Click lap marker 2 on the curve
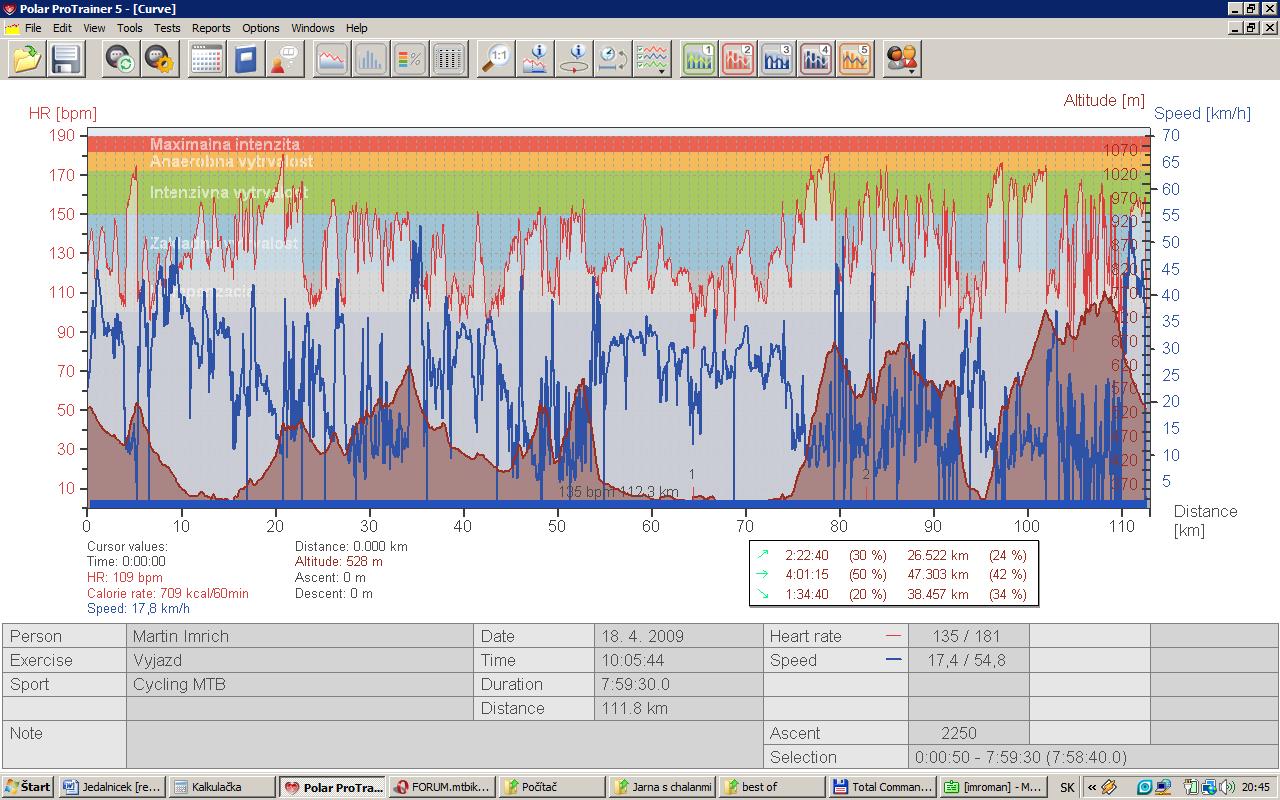The width and height of the screenshot is (1280, 800). click(866, 476)
